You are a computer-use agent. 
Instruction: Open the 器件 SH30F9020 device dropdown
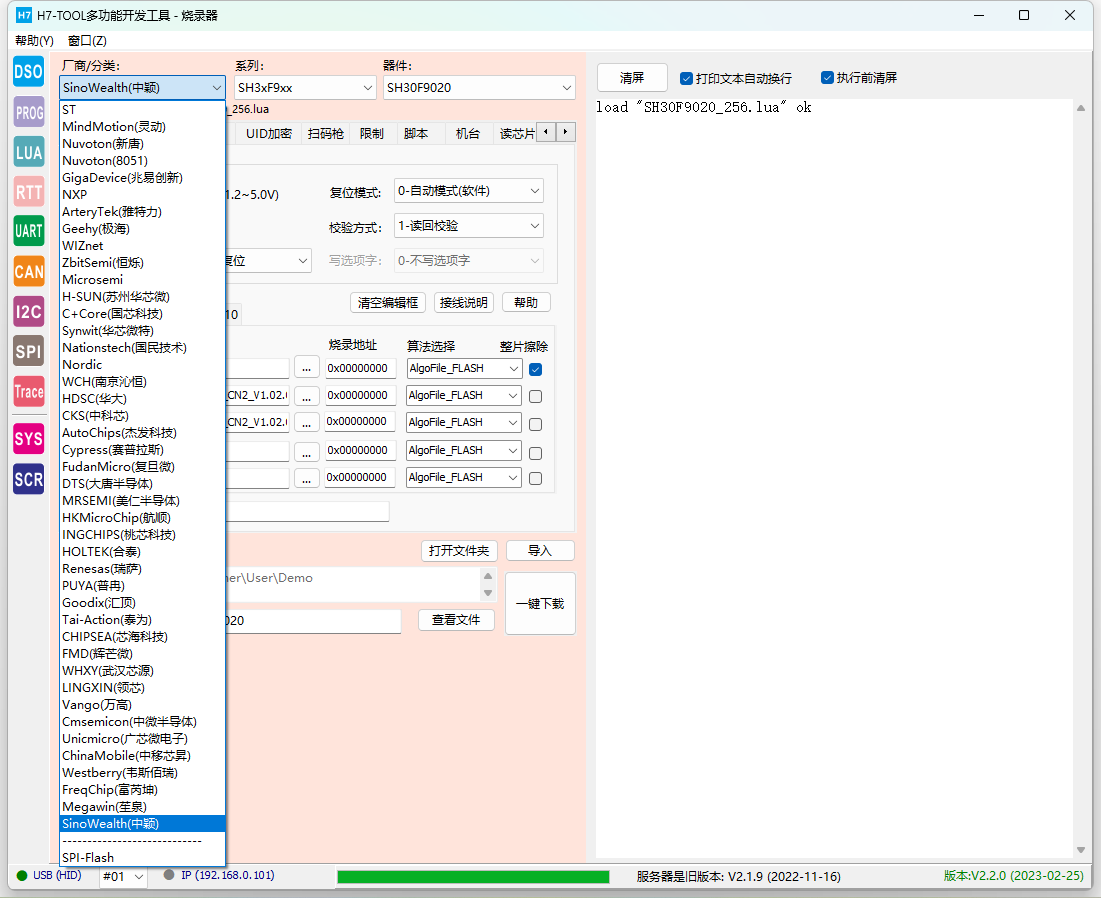click(479, 88)
